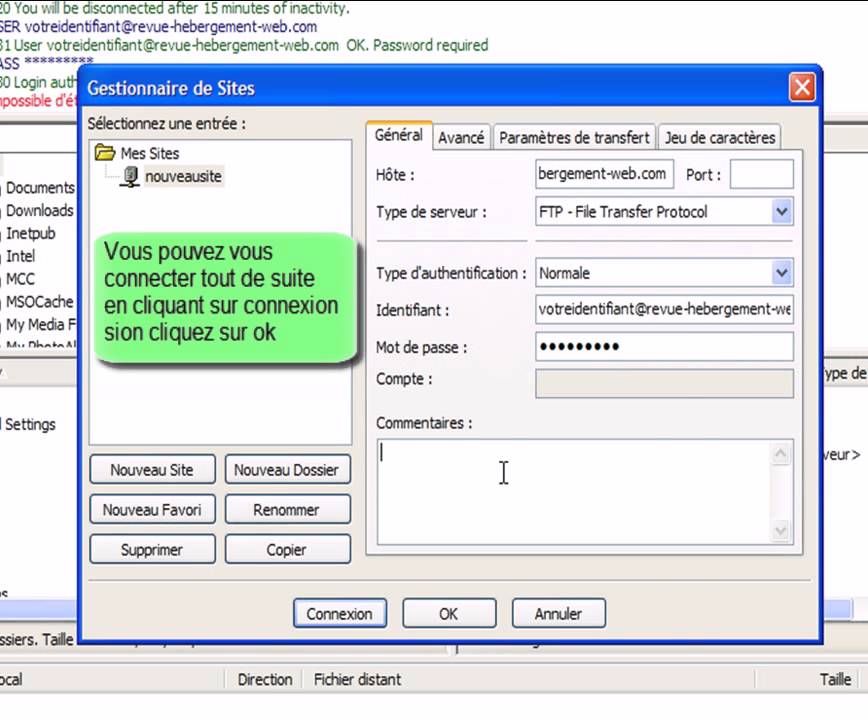Click the Renommer button
The image size is (868, 720).
point(287,509)
